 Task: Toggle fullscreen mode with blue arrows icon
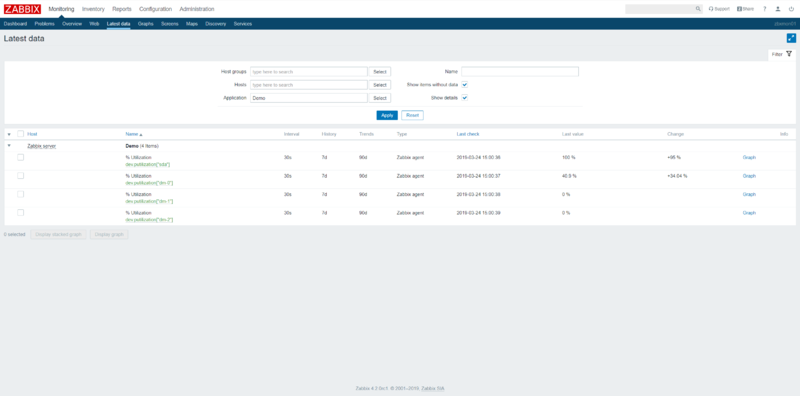click(x=791, y=38)
